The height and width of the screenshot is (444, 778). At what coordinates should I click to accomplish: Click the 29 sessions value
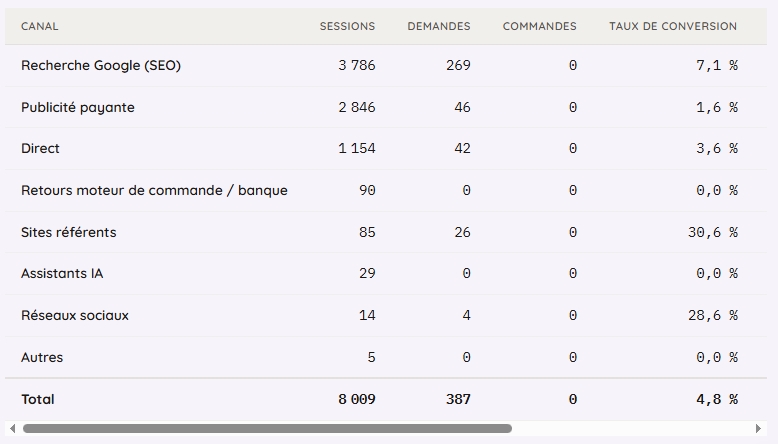click(x=367, y=273)
